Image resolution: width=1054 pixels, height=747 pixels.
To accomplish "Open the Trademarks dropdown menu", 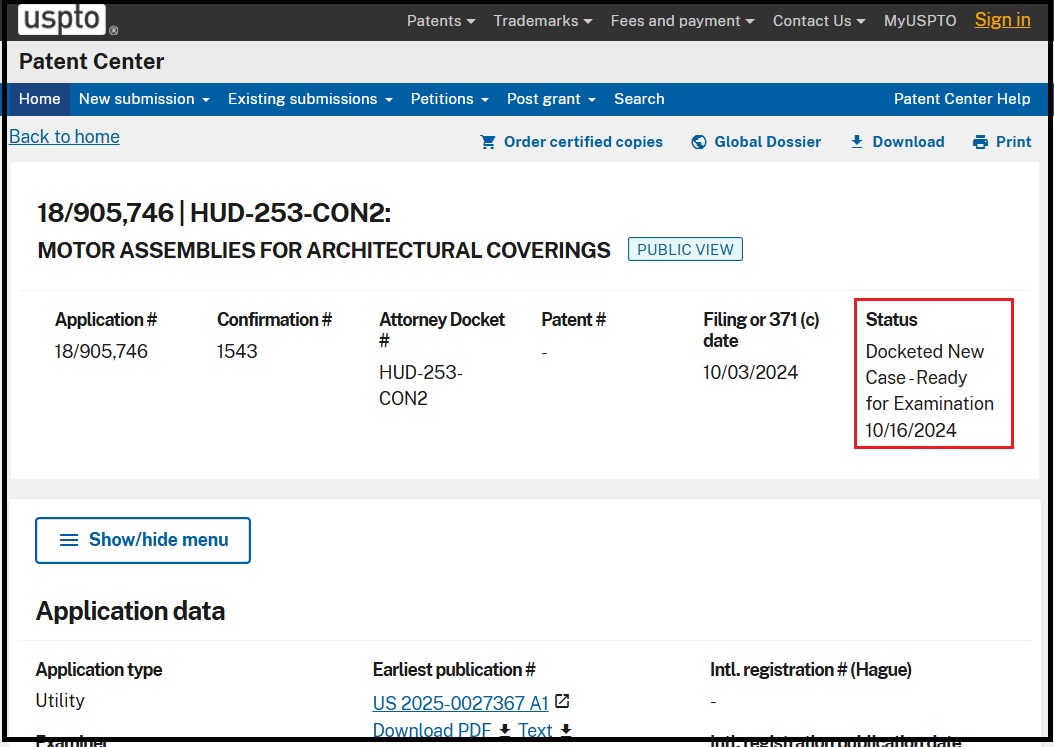I will pyautogui.click(x=543, y=21).
